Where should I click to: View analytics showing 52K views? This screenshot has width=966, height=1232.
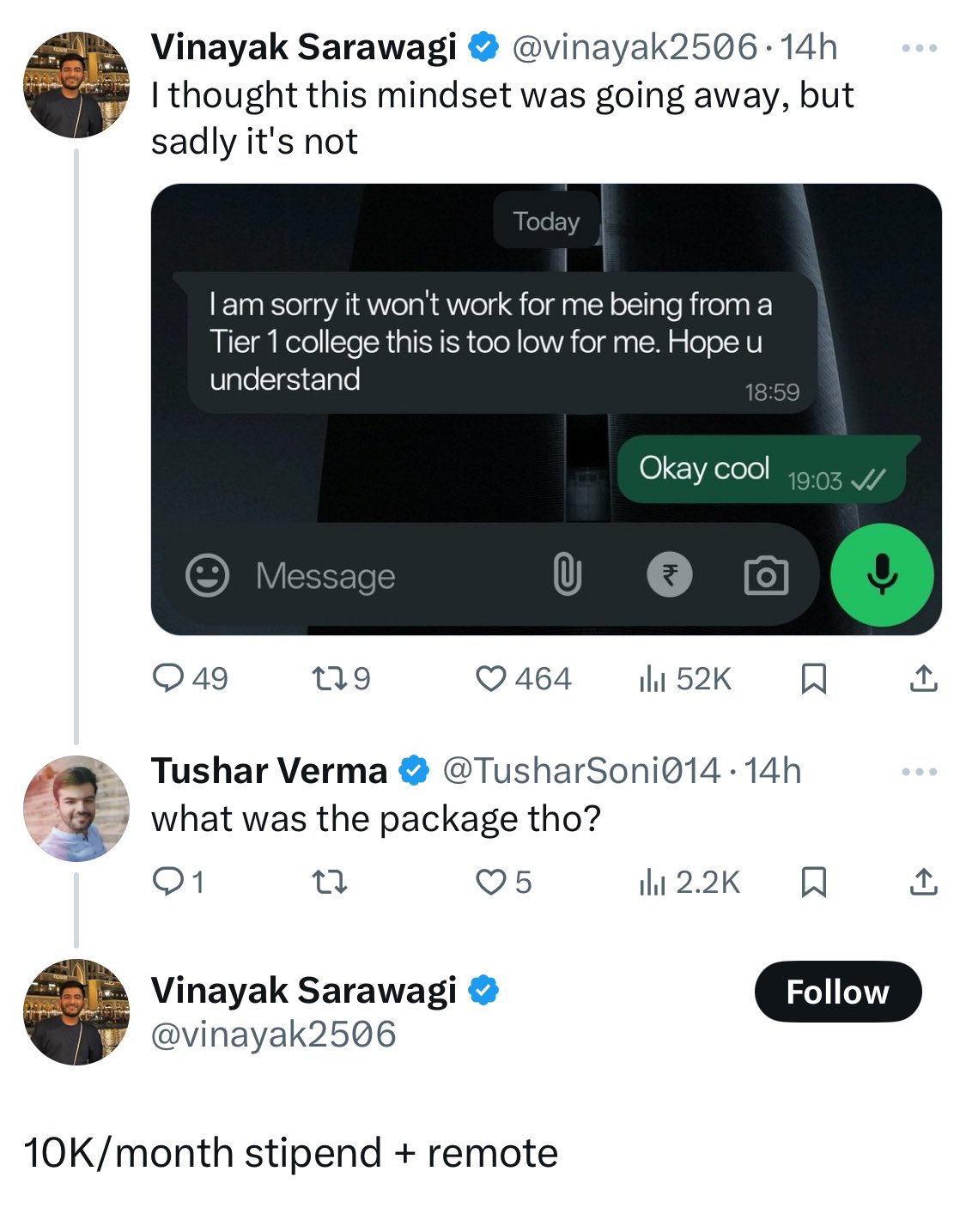(x=653, y=679)
